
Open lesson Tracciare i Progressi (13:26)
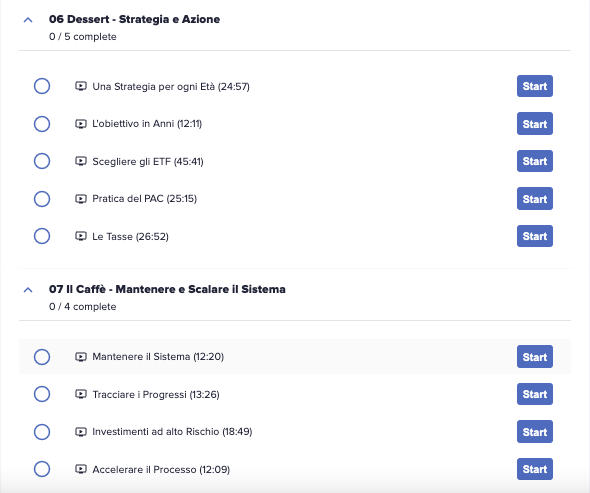(x=156, y=394)
